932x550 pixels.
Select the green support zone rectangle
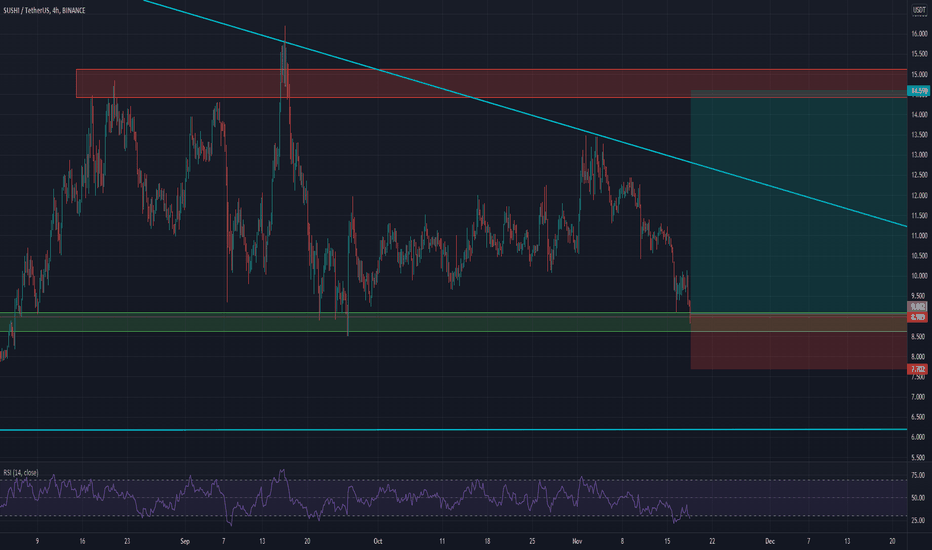pos(345,322)
